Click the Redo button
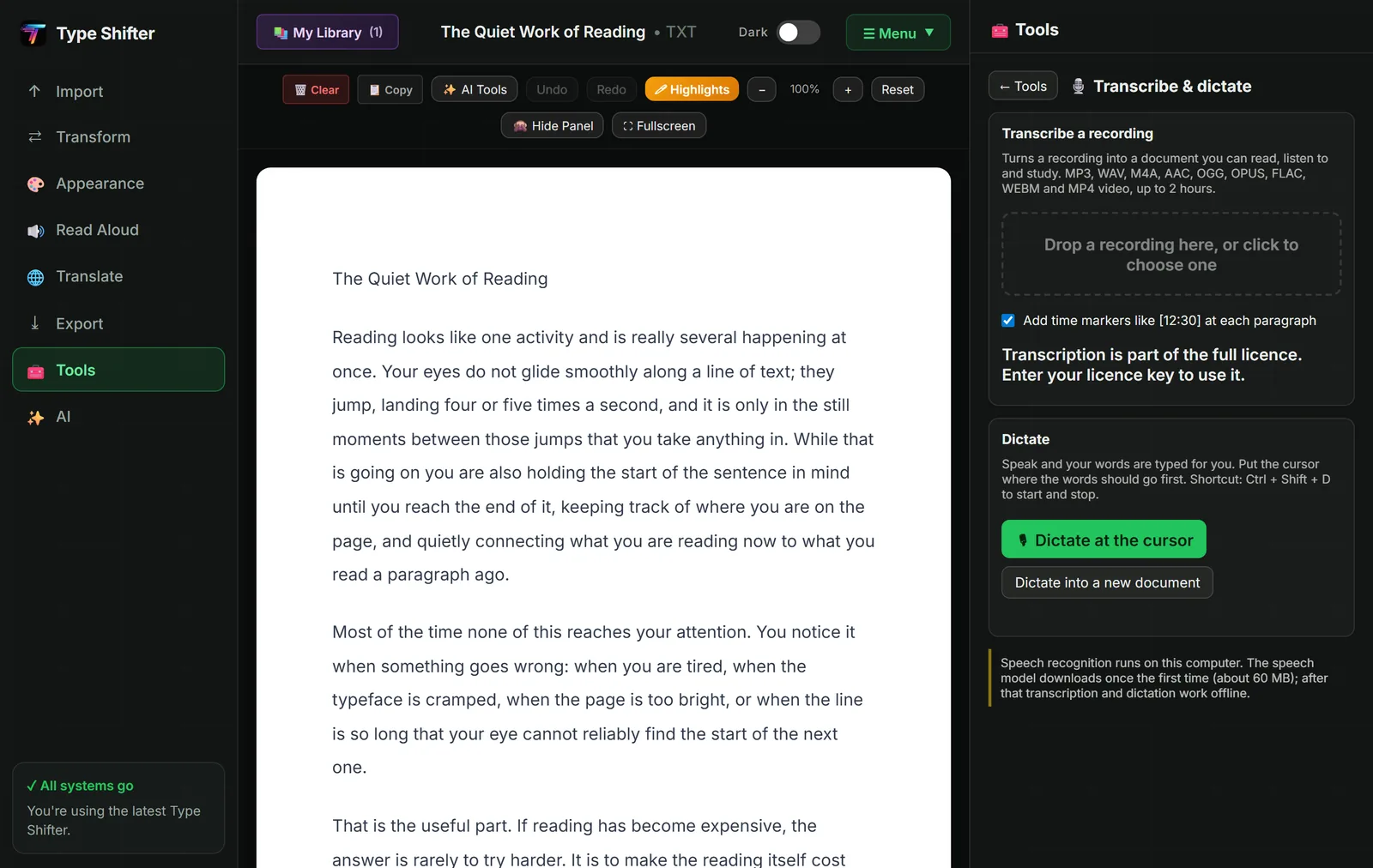 pyautogui.click(x=611, y=89)
